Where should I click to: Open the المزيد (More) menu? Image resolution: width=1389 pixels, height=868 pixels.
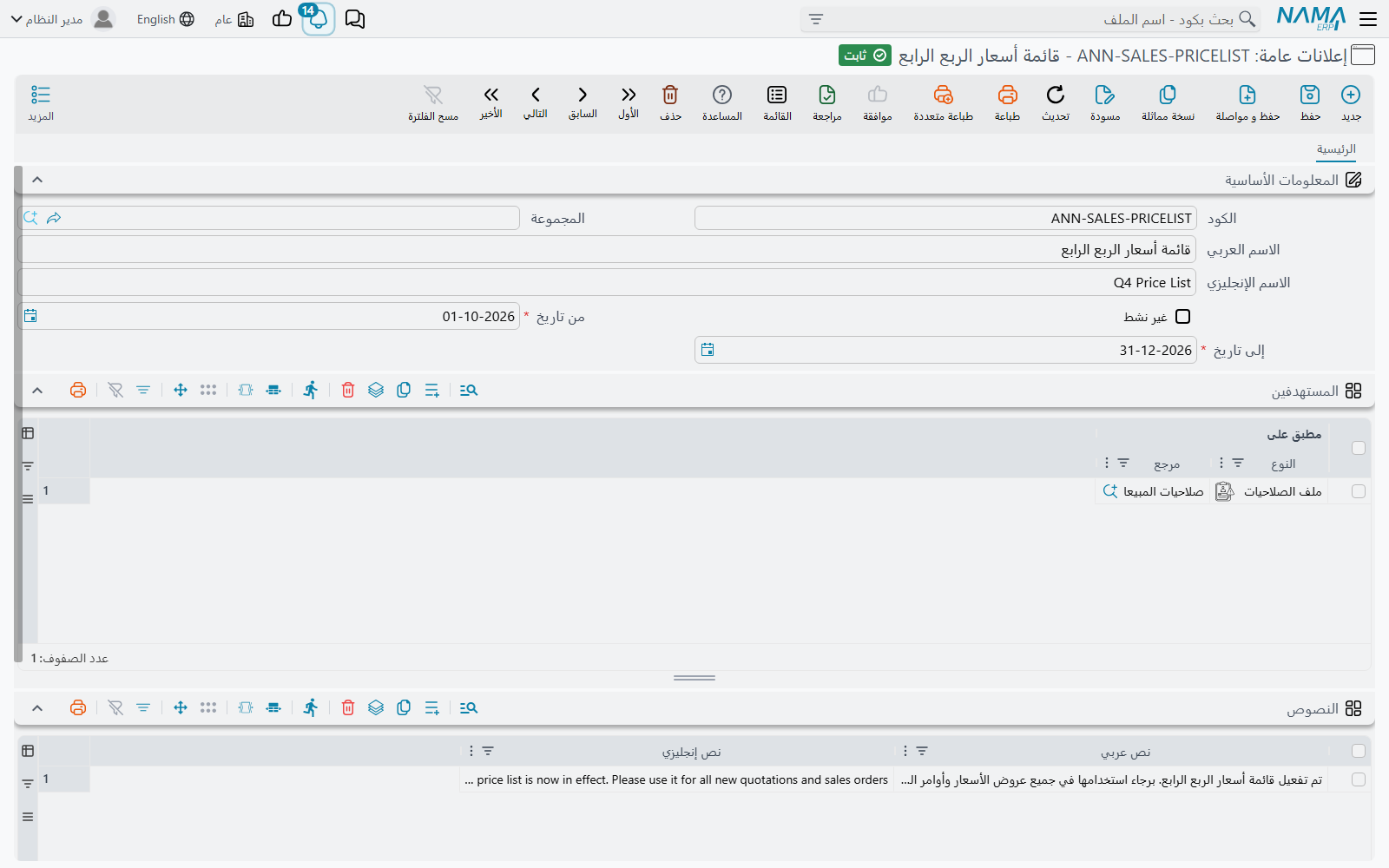(41, 102)
